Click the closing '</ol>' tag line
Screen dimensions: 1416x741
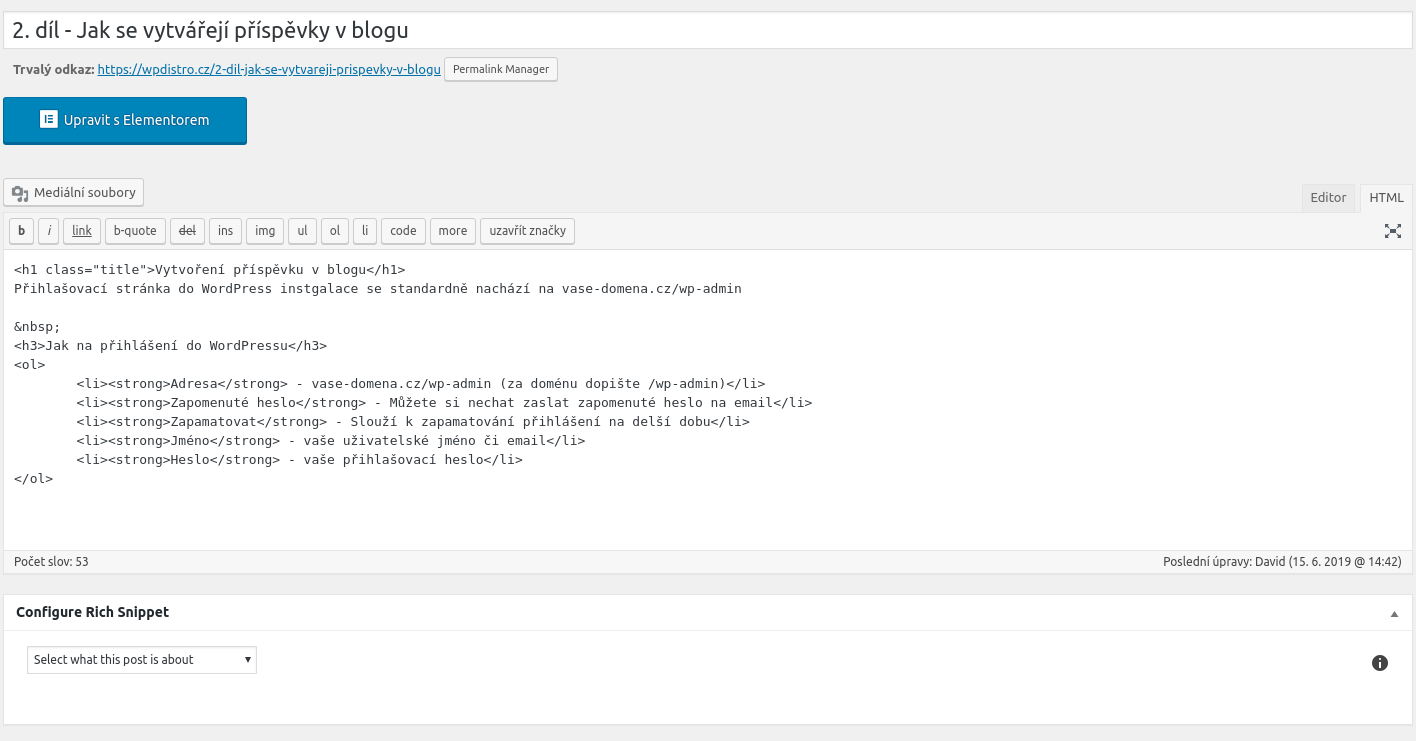point(33,479)
